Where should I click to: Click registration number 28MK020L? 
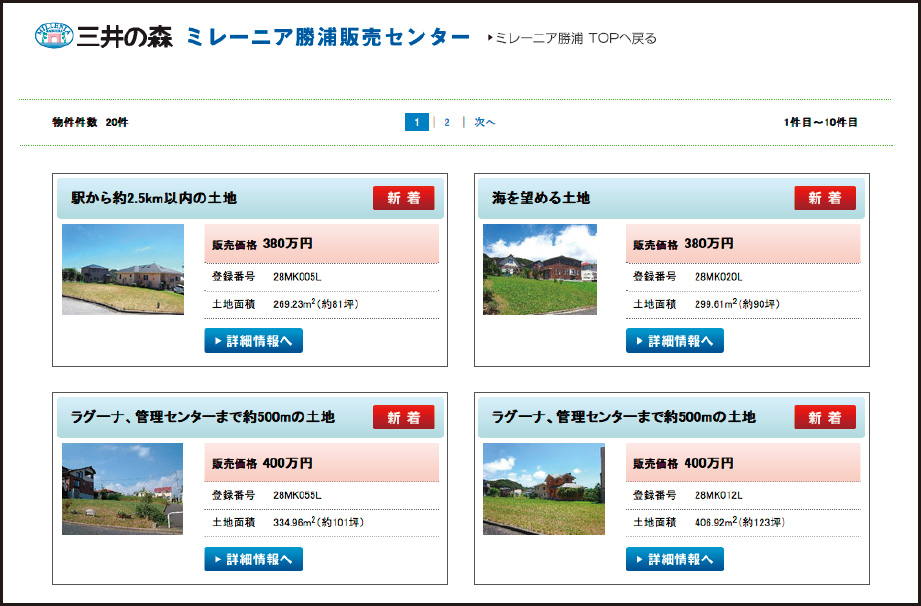point(718,277)
